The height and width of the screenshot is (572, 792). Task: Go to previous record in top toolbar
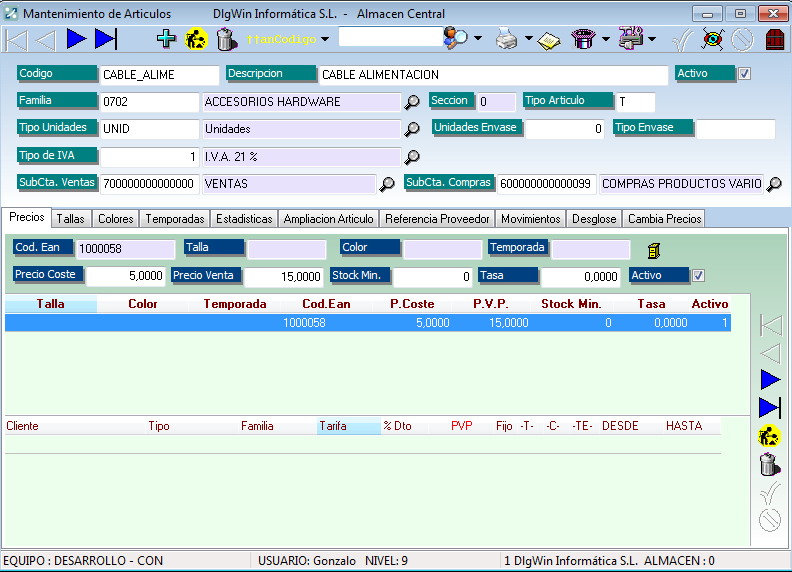pyautogui.click(x=46, y=40)
